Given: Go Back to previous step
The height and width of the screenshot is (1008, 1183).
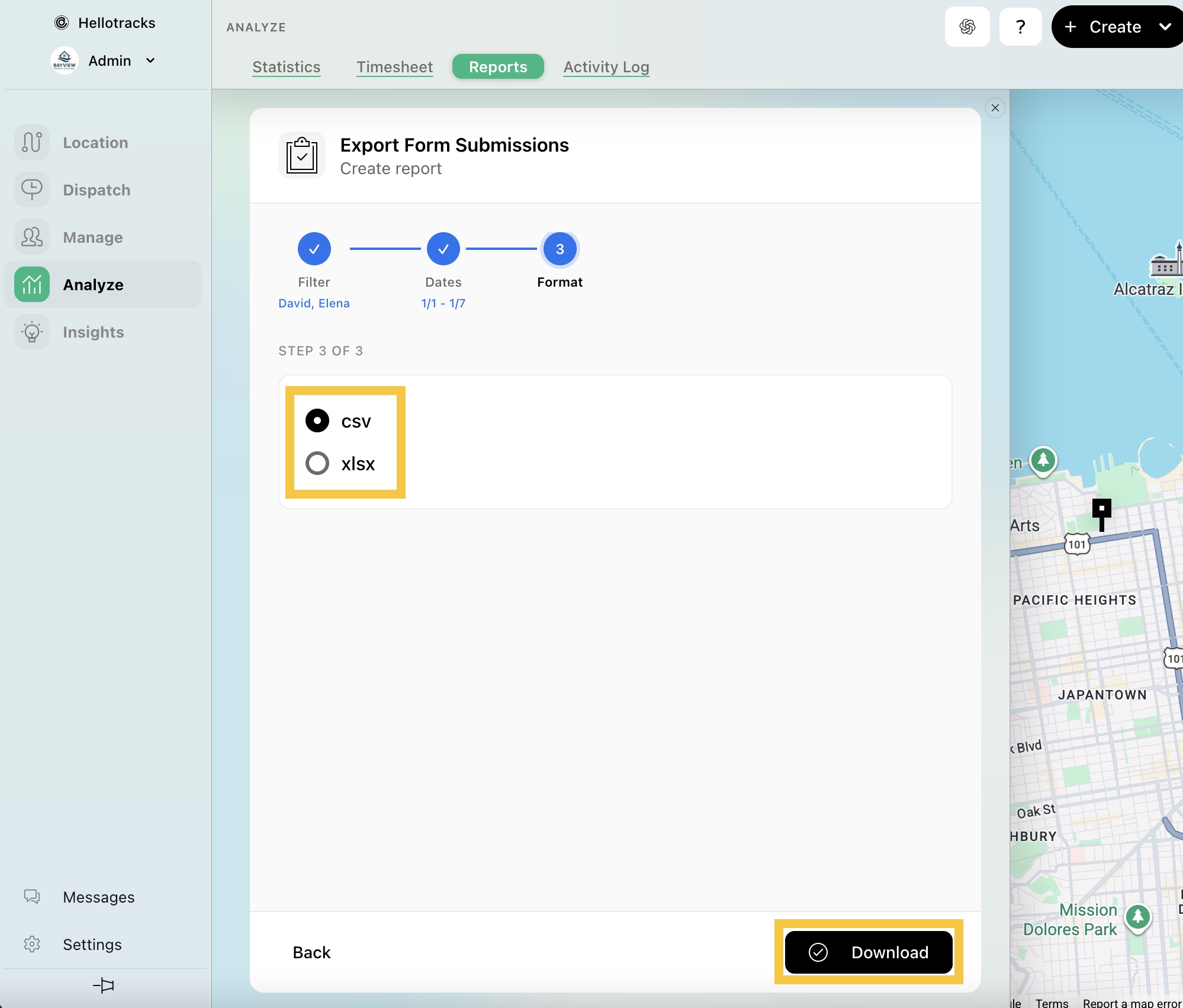Looking at the screenshot, I should [311, 952].
